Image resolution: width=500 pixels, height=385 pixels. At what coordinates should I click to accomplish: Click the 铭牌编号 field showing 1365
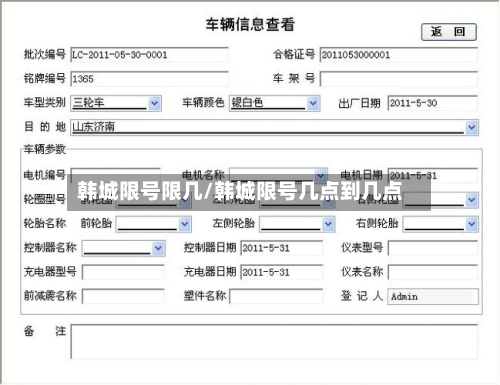(x=149, y=79)
